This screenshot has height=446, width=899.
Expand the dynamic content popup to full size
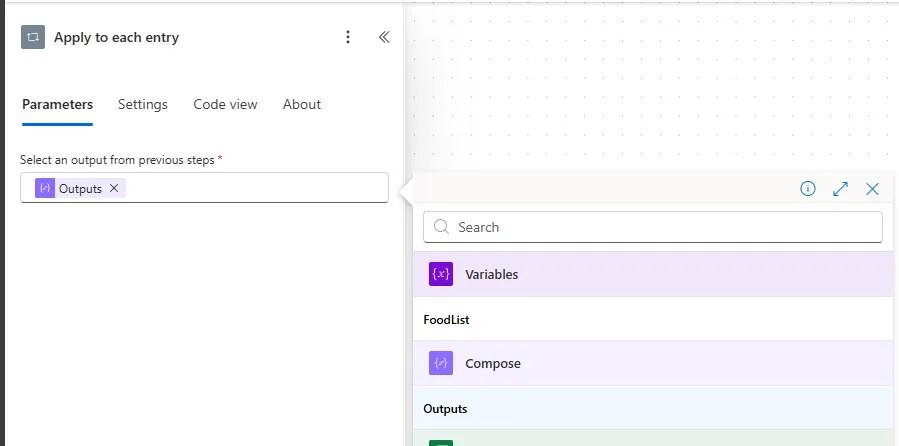(840, 188)
